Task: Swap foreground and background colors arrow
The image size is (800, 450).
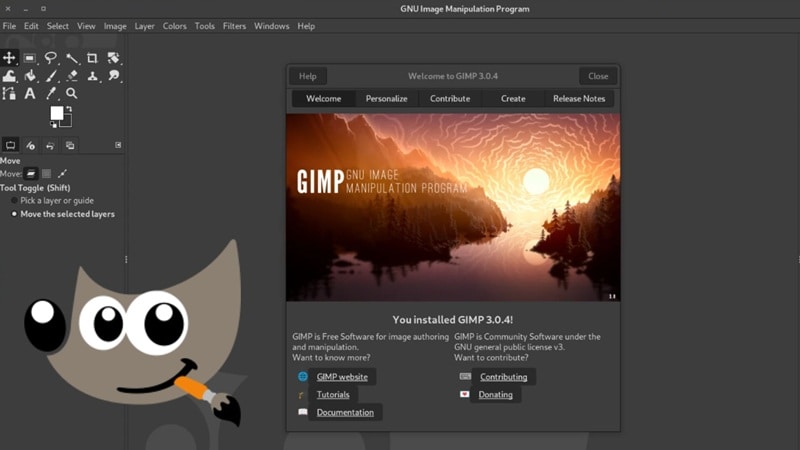Action: coord(69,109)
